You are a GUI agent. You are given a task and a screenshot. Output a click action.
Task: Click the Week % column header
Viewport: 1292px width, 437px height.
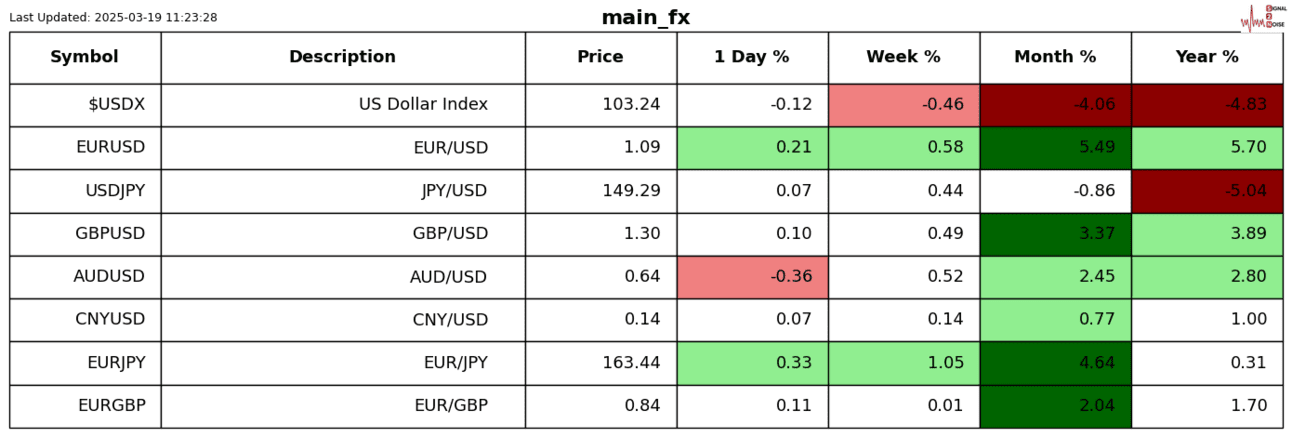pos(903,57)
